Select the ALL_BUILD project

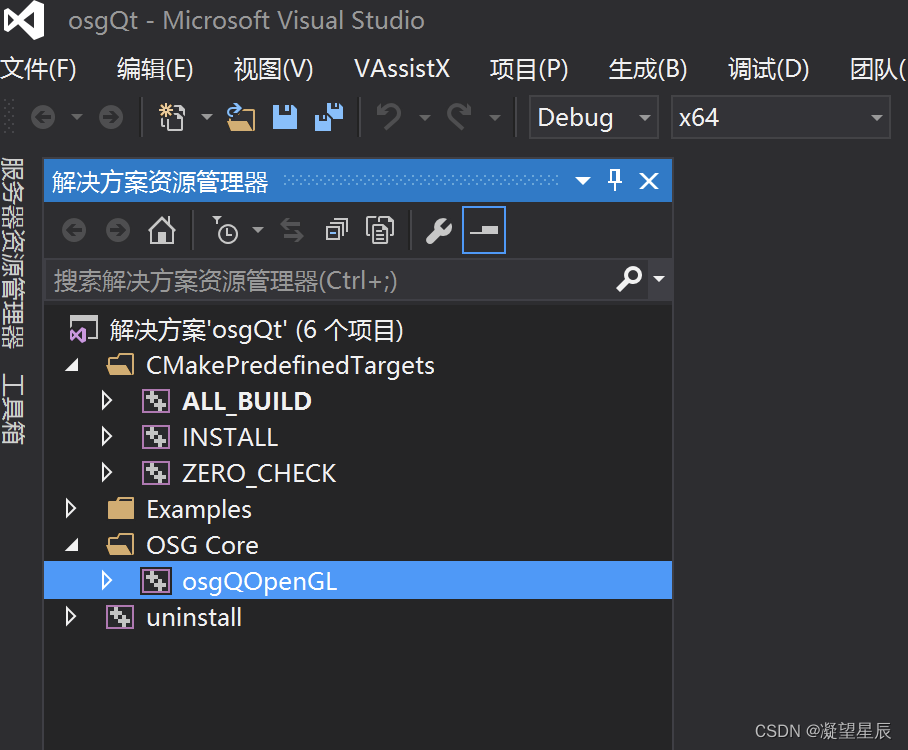click(247, 401)
